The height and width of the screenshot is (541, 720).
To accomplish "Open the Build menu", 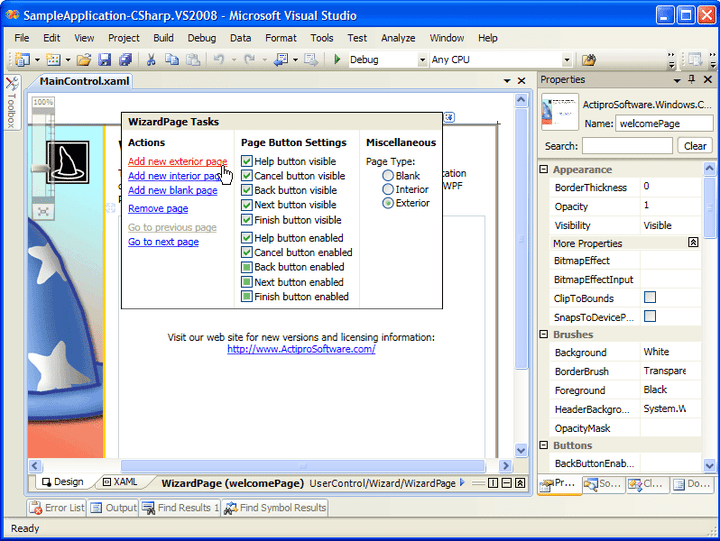I will point(163,38).
